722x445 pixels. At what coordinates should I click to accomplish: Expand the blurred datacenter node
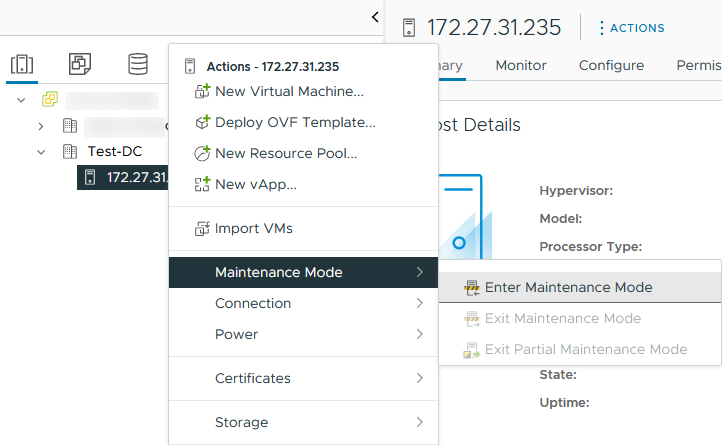[x=41, y=126]
